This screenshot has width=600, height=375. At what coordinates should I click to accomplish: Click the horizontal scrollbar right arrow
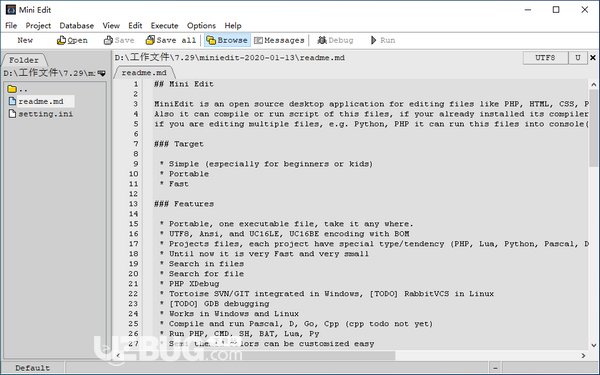[583, 355]
